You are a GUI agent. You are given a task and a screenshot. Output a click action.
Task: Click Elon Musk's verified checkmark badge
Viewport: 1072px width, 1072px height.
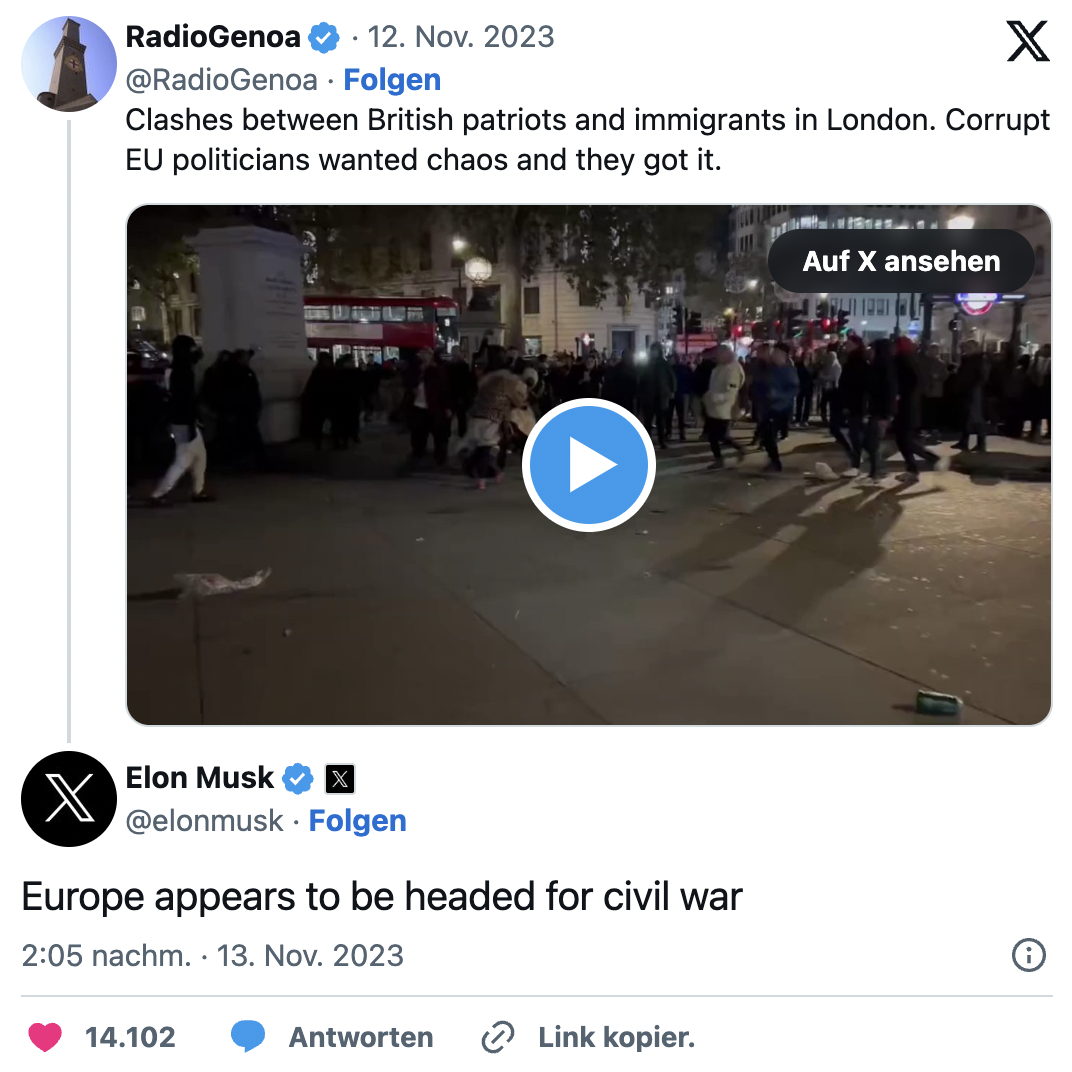[x=297, y=778]
